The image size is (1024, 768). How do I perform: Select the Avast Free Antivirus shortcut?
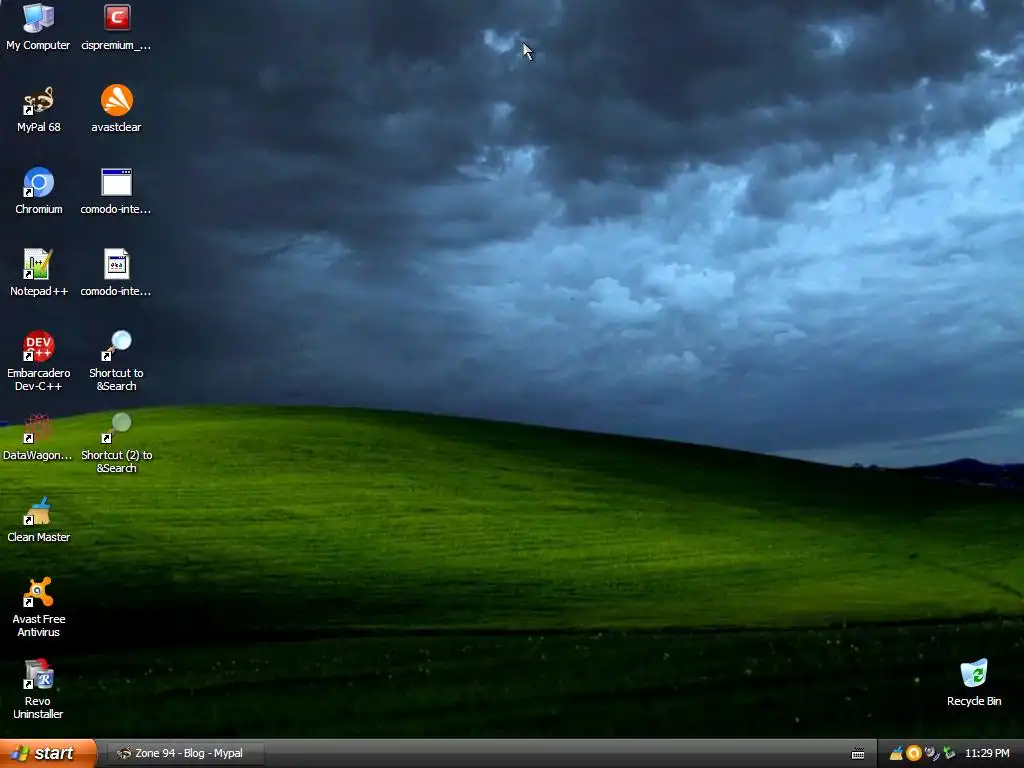39,607
